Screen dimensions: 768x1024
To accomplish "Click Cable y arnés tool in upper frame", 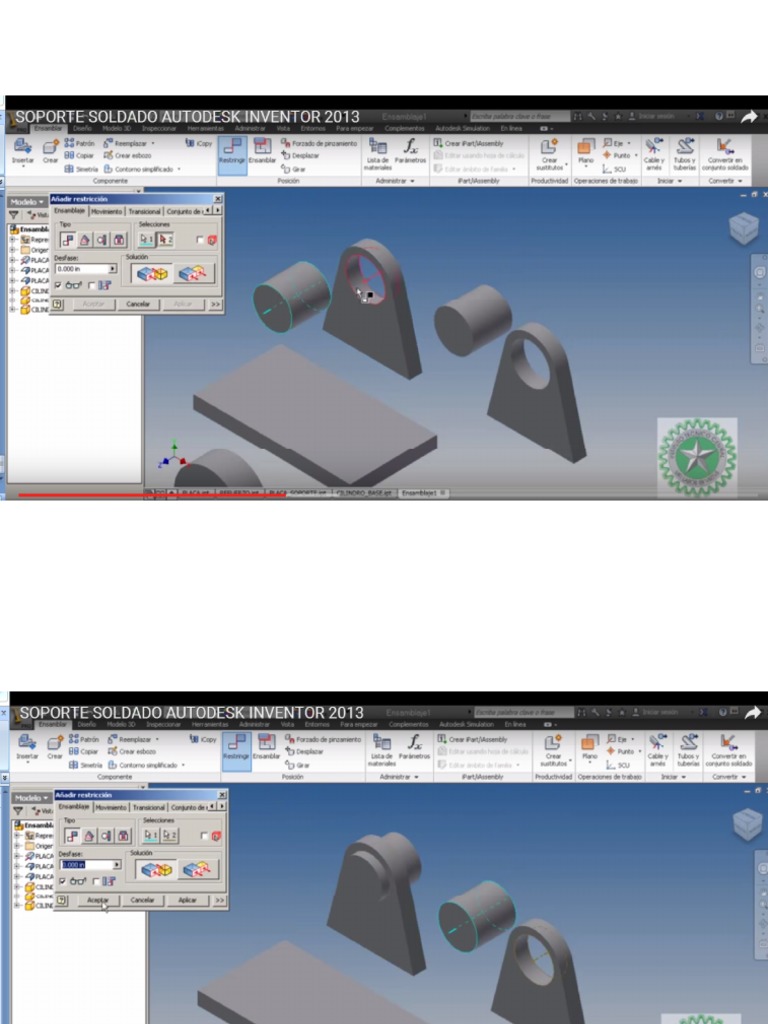I will click(653, 154).
